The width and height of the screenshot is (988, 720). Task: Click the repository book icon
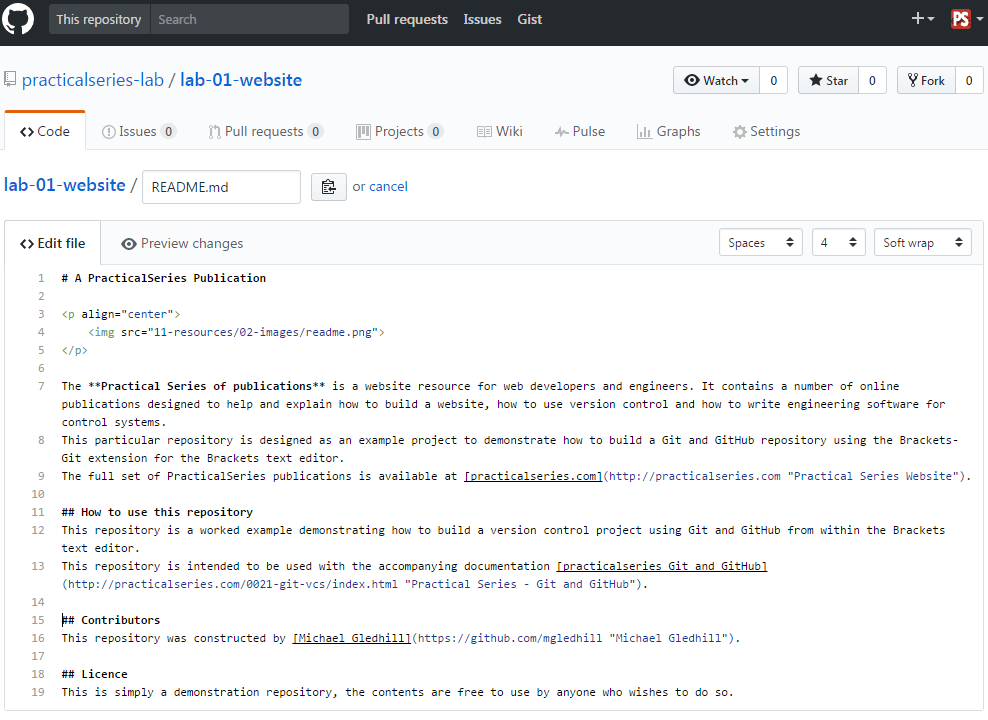click(x=10, y=79)
